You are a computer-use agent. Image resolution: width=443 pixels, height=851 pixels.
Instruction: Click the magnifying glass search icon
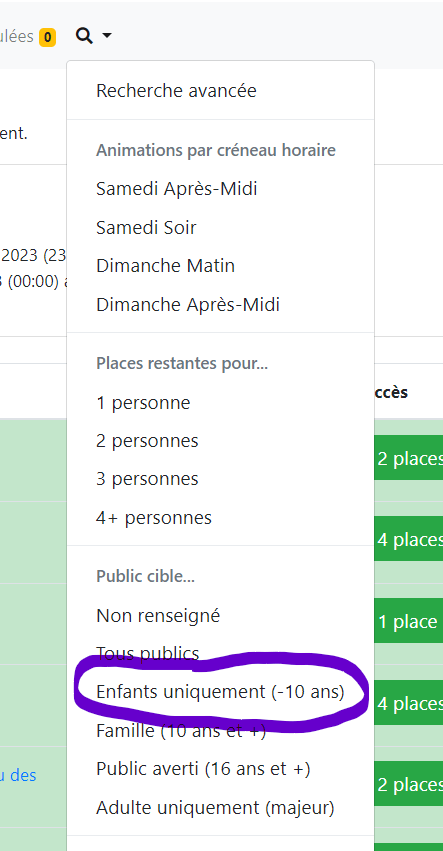(84, 36)
